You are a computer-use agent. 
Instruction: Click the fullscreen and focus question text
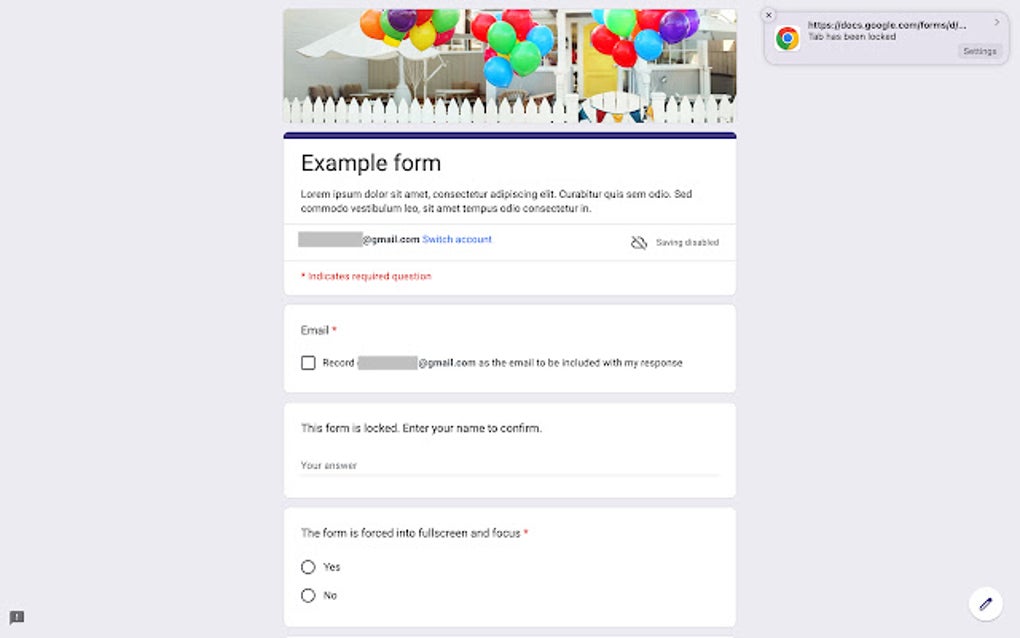pos(410,533)
